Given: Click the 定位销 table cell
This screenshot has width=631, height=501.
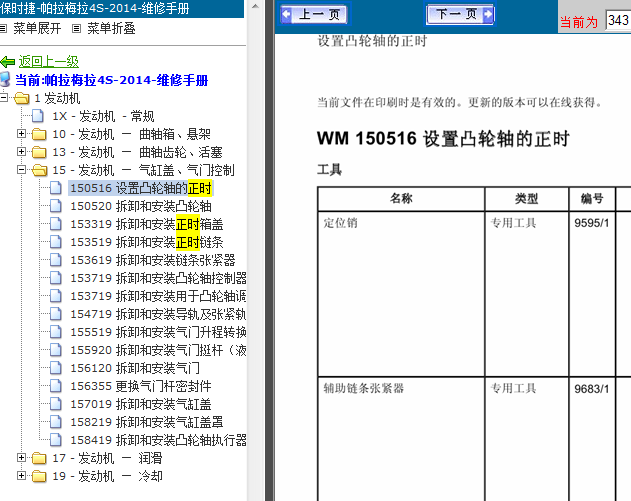Looking at the screenshot, I should [401, 294].
